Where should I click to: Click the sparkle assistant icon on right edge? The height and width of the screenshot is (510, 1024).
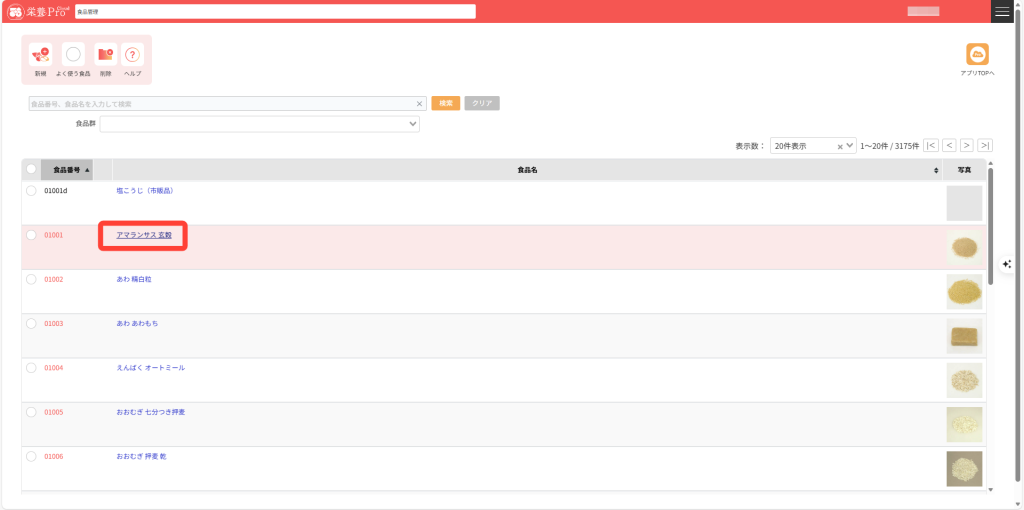pyautogui.click(x=1007, y=263)
